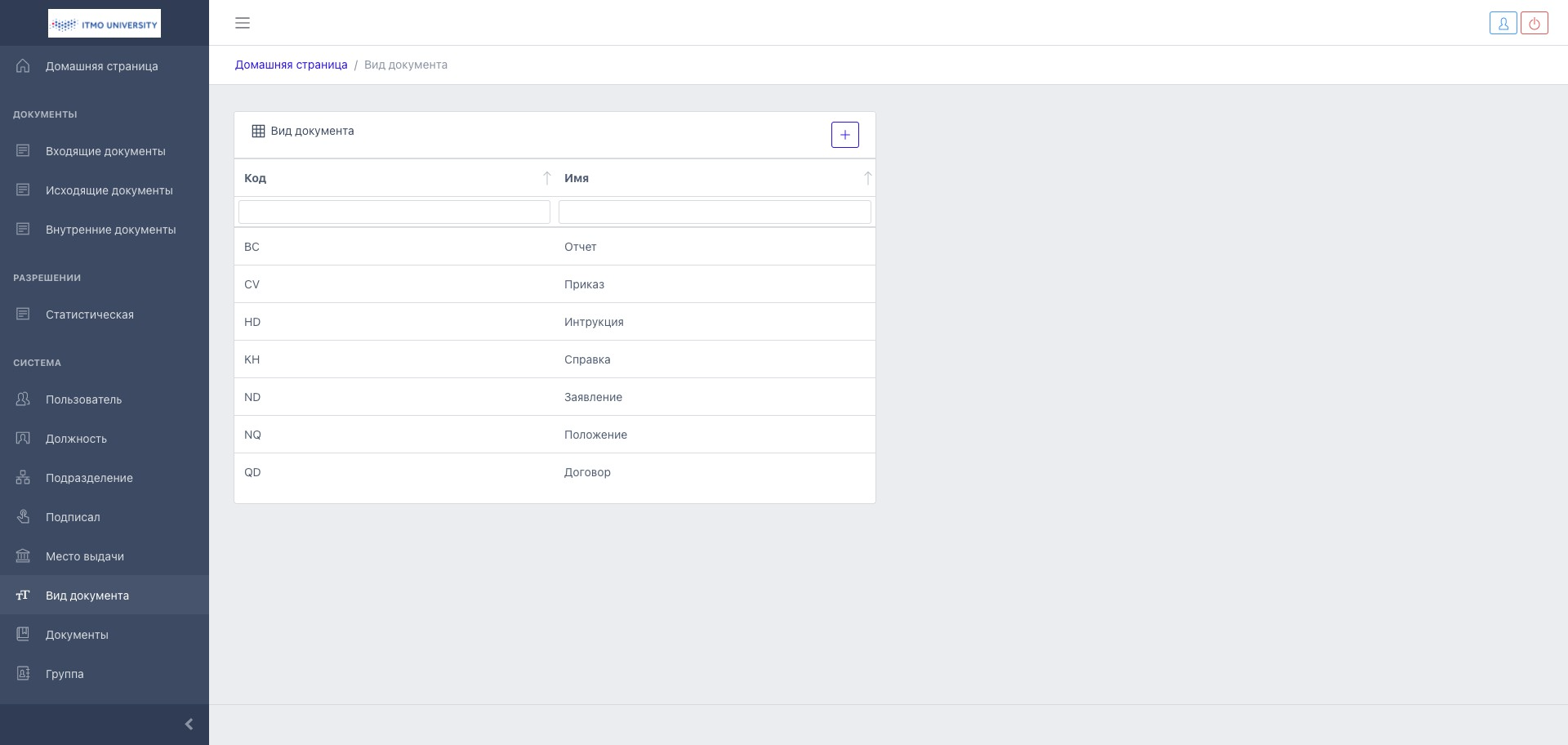Focus the Имя filter input field
Screen dimensions: 1568x745
[x=715, y=212]
